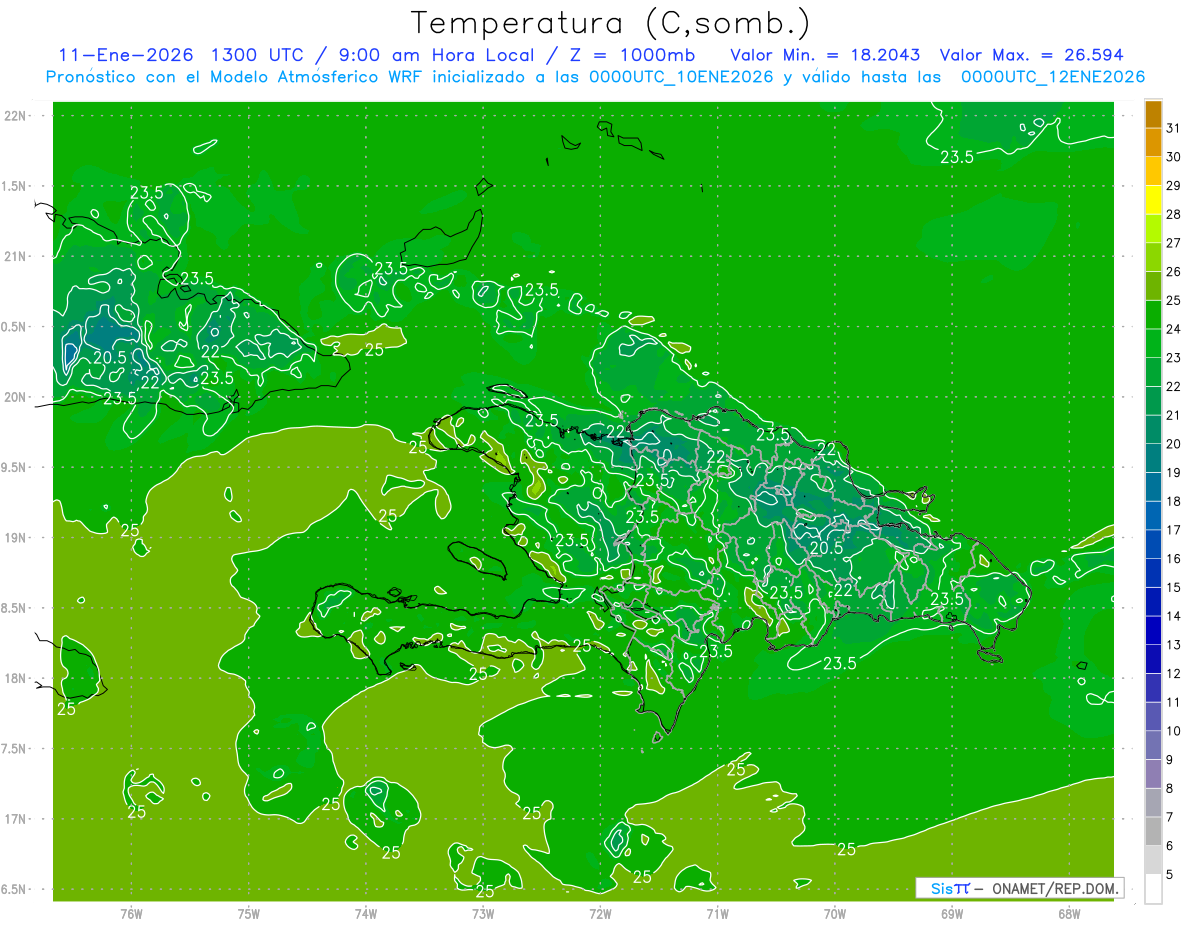Click the '71W' longitude axis label
This screenshot has height=927, width=1200.
717,913
